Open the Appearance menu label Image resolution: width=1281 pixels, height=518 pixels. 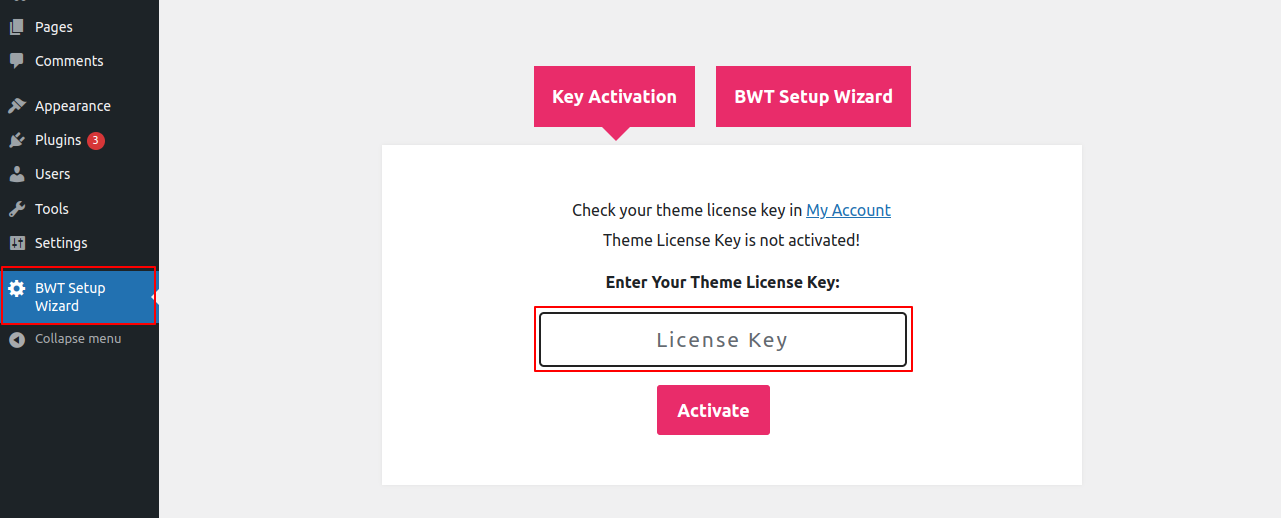(x=73, y=106)
